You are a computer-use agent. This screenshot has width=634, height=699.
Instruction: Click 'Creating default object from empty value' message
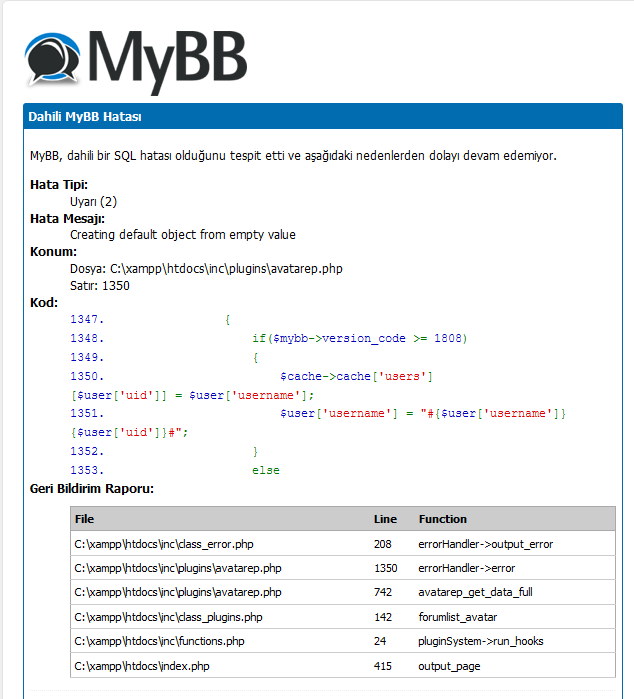pos(183,234)
